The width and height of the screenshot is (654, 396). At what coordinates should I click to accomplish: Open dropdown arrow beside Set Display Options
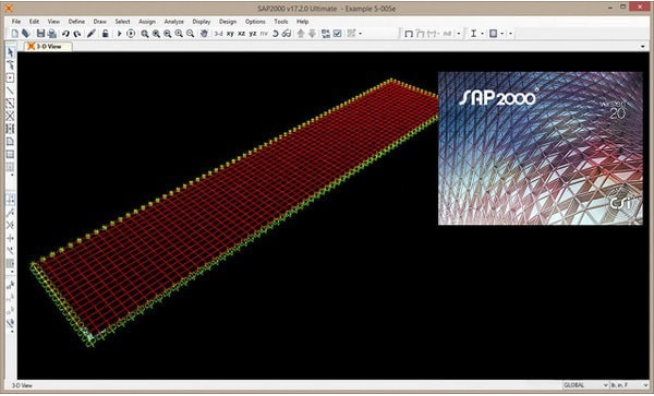point(360,34)
